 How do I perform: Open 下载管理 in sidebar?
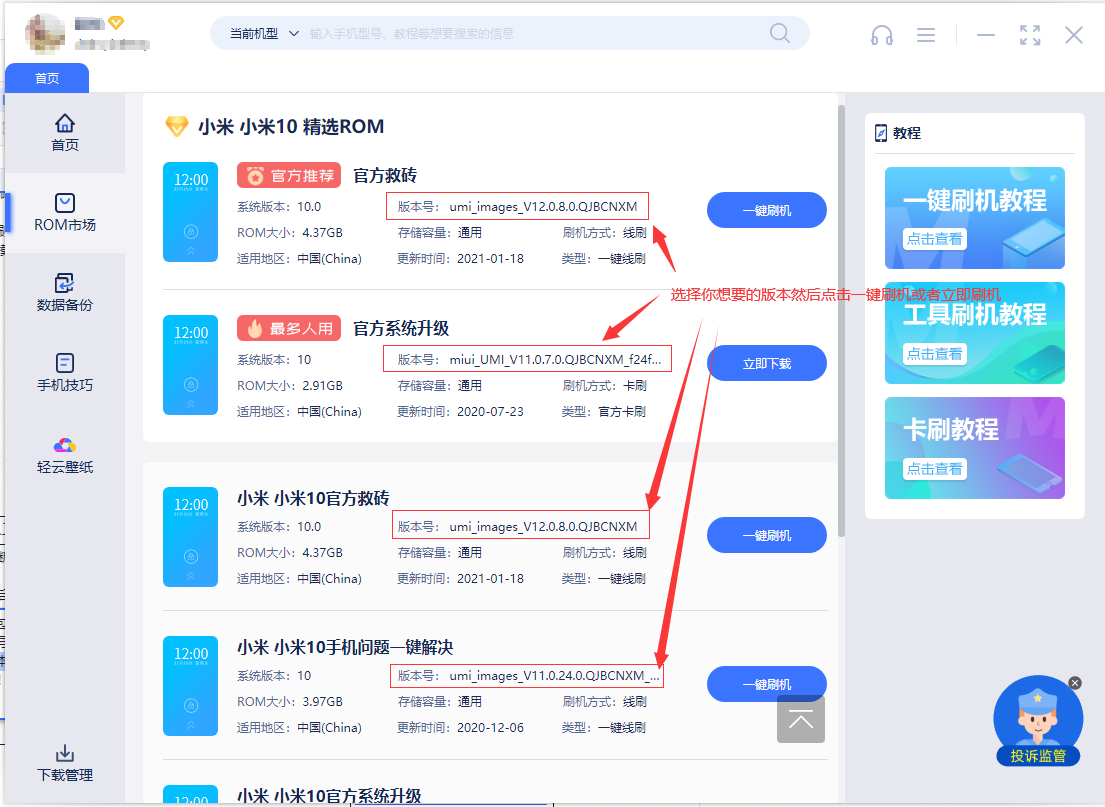(x=65, y=763)
